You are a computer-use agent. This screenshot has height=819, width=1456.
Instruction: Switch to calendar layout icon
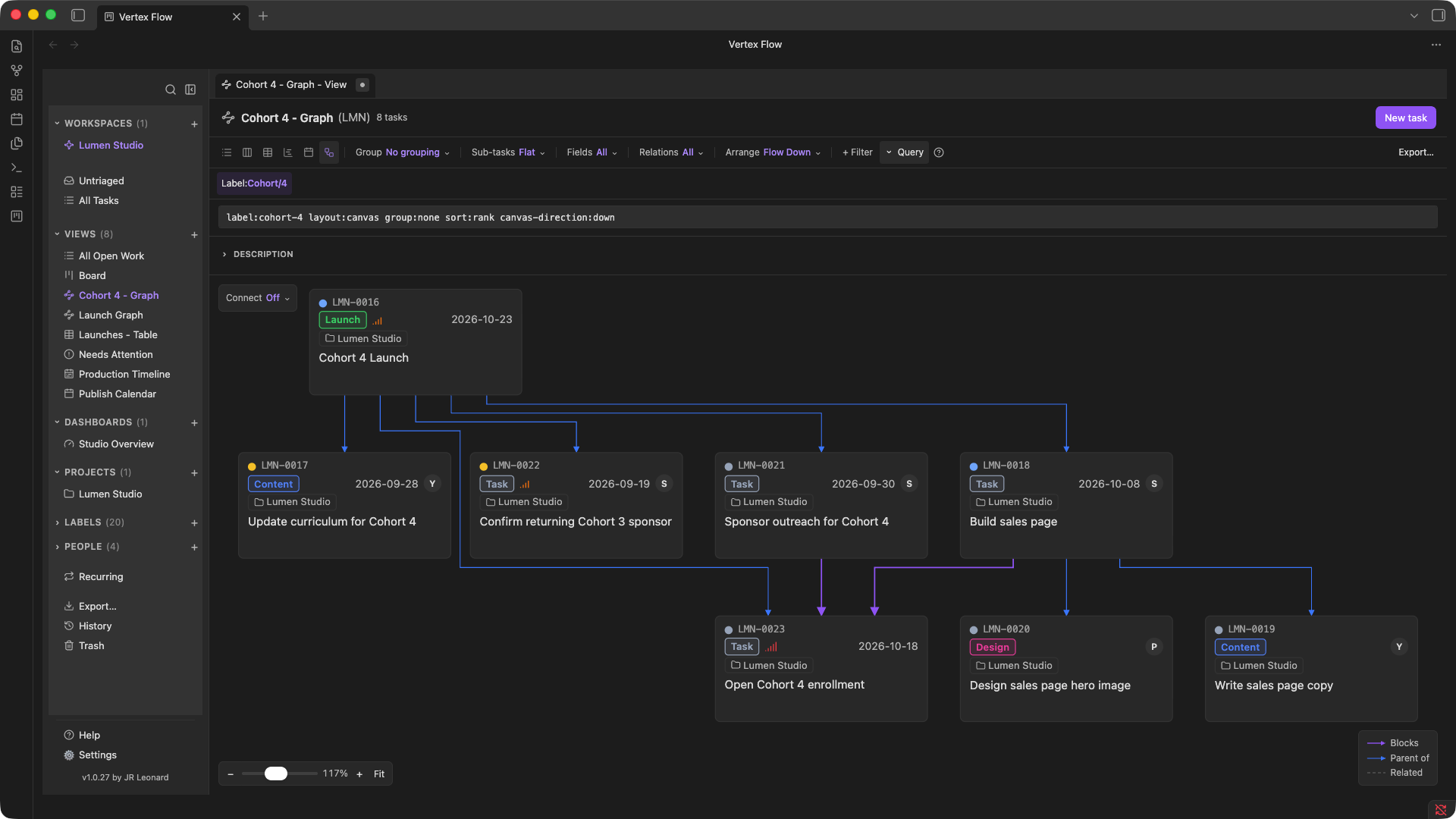(309, 152)
